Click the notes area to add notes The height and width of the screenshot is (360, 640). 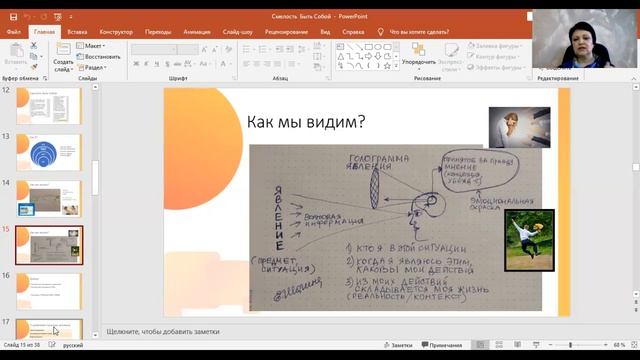click(163, 332)
